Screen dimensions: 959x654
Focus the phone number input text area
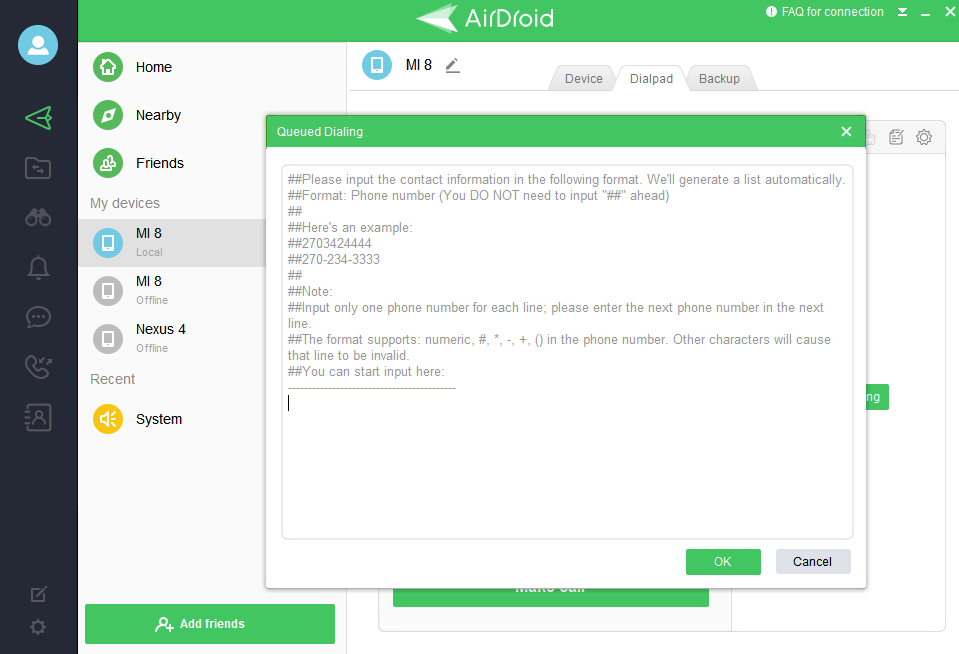(567, 352)
